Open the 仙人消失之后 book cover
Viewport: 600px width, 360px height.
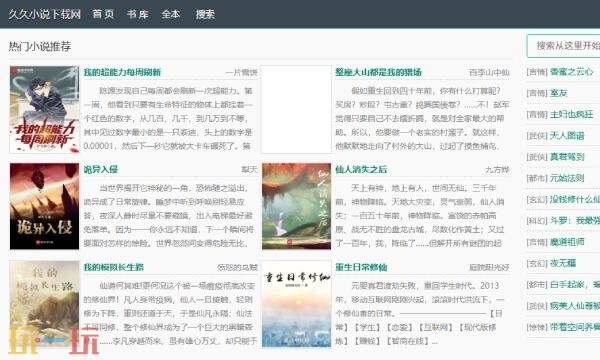tap(296, 206)
